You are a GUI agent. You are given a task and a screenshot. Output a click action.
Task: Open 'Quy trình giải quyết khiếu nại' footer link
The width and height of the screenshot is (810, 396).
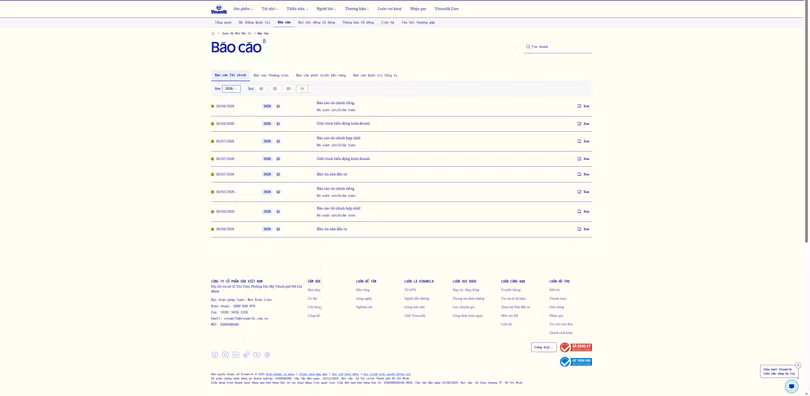click(387, 374)
